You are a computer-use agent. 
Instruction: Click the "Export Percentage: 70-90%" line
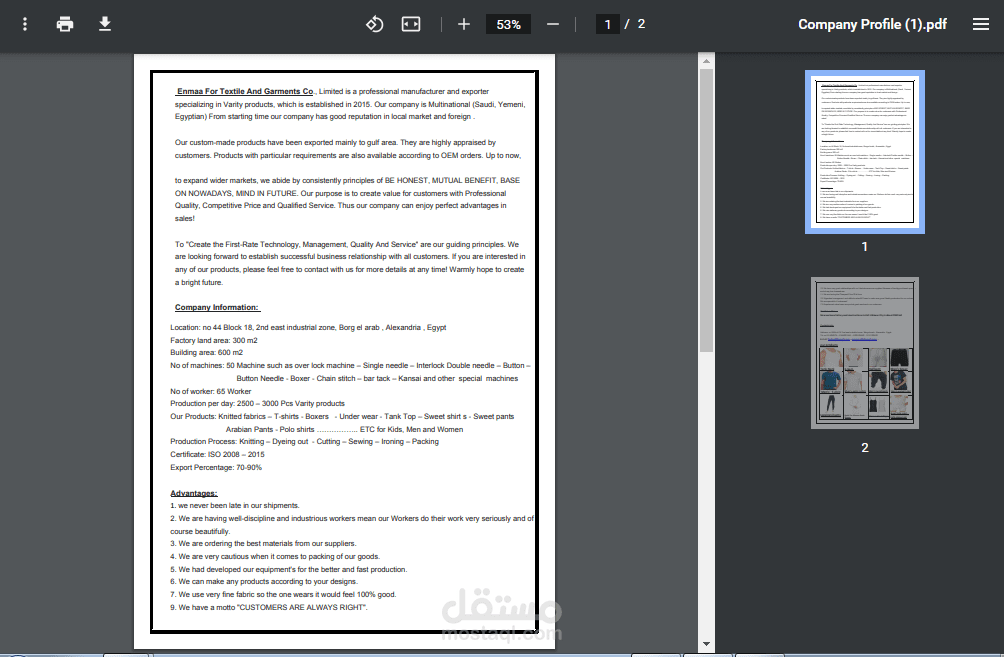tap(216, 467)
